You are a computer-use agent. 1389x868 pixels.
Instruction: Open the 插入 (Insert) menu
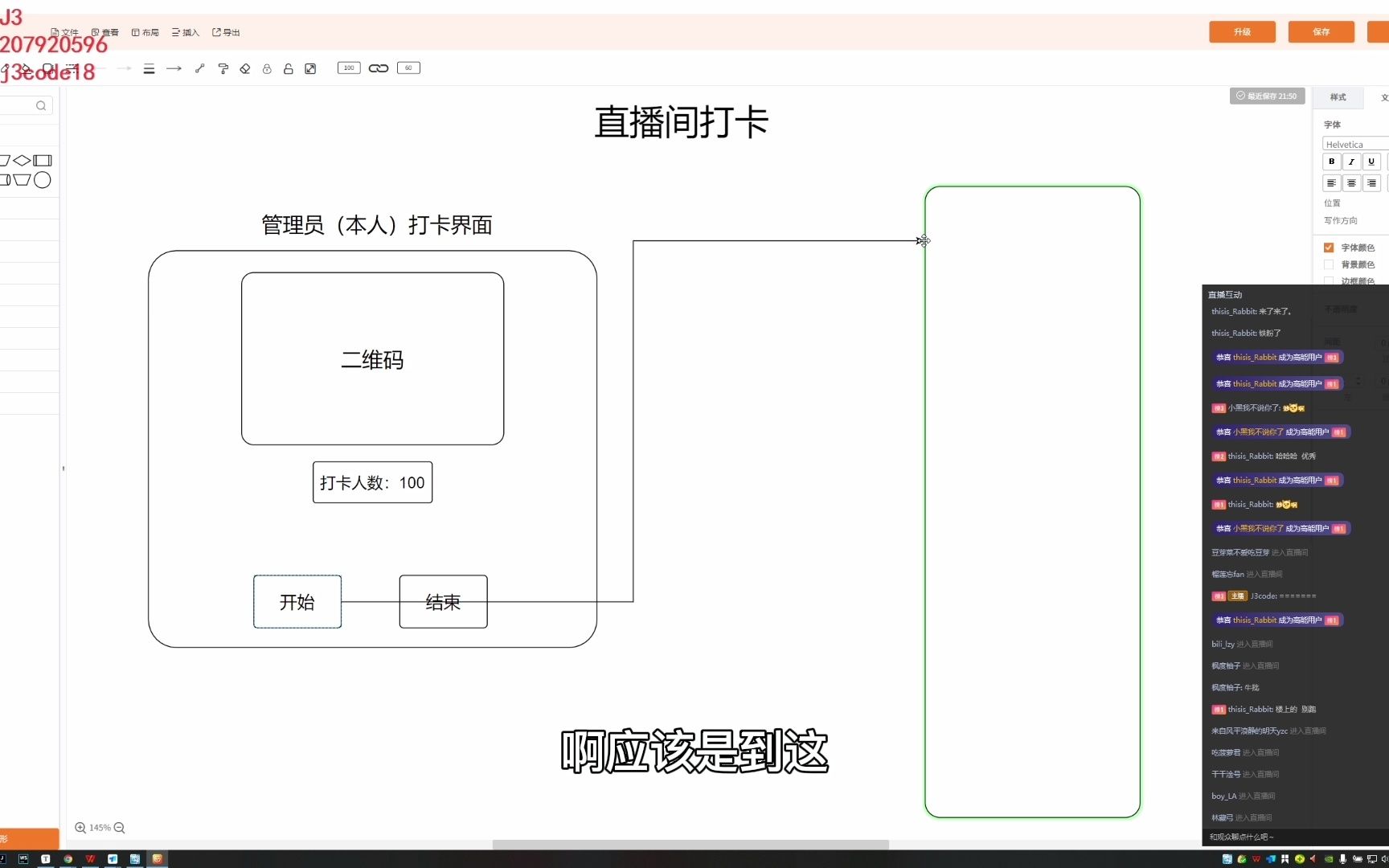(x=186, y=33)
